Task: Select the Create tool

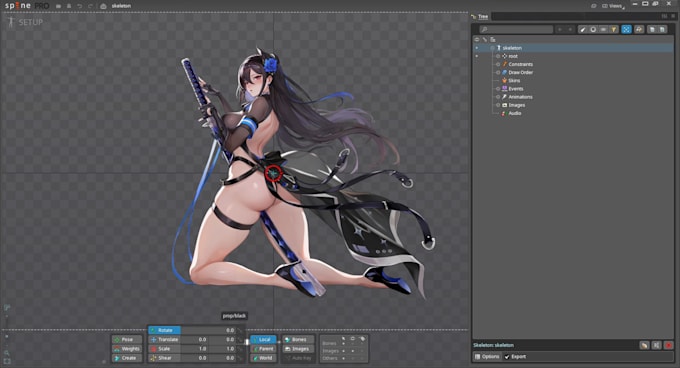Action: [127, 358]
